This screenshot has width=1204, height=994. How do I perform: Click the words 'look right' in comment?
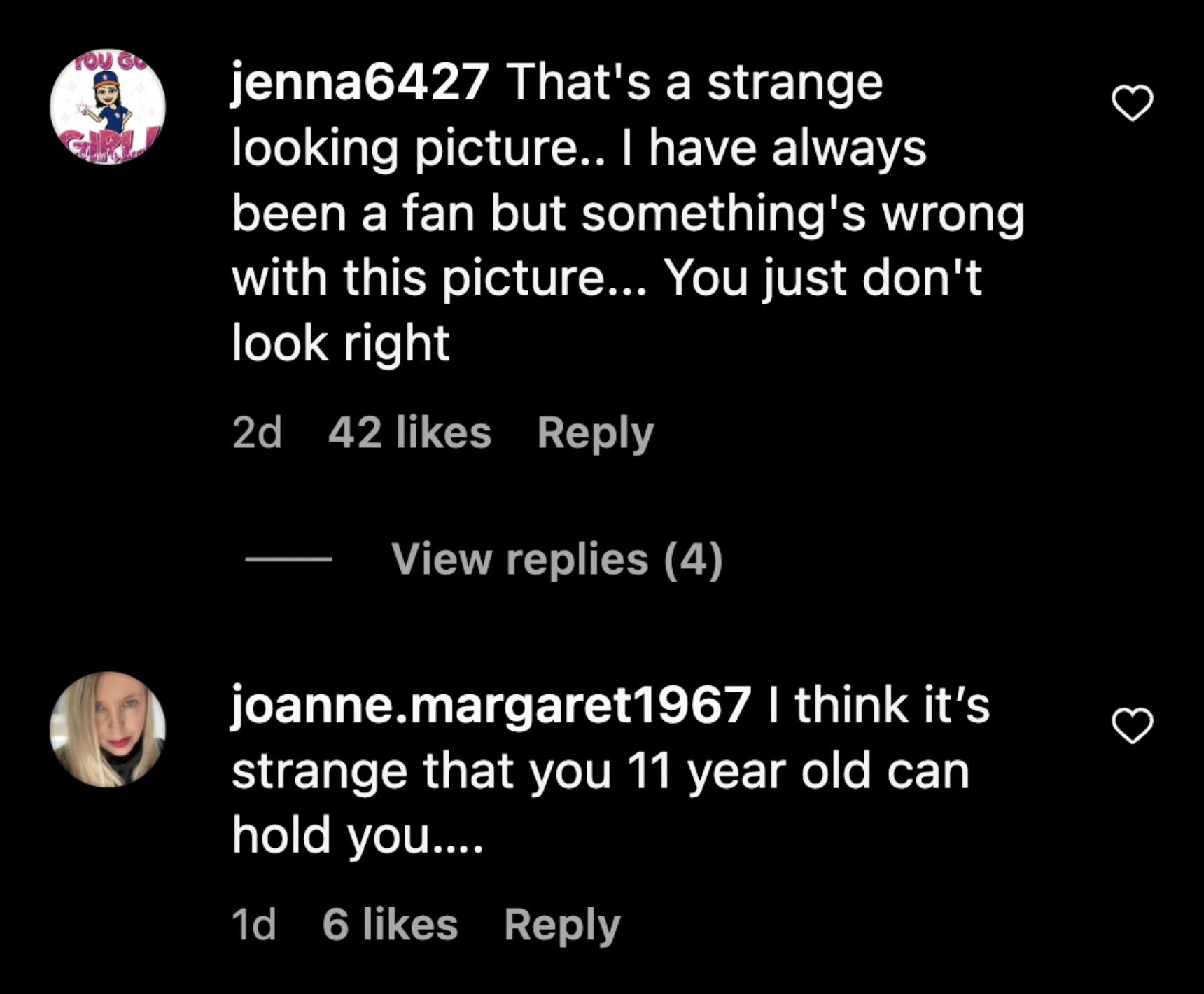tap(340, 344)
